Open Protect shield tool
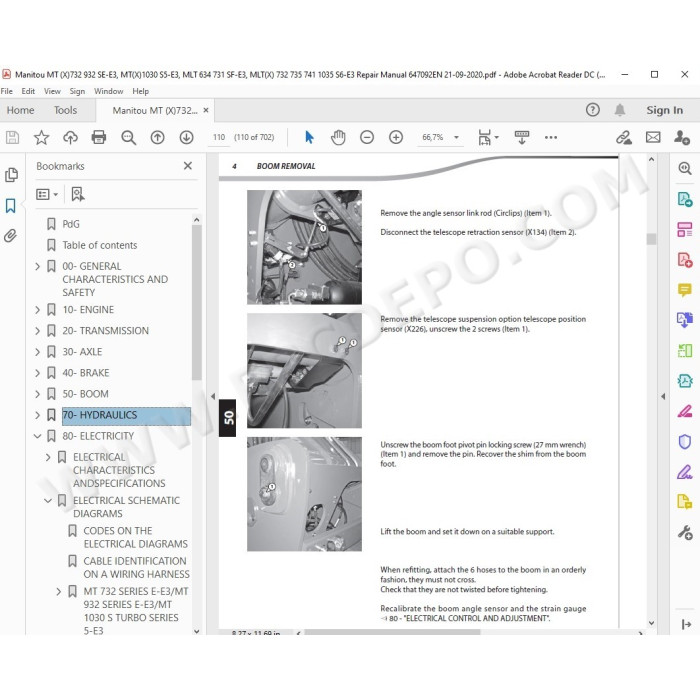 (684, 442)
